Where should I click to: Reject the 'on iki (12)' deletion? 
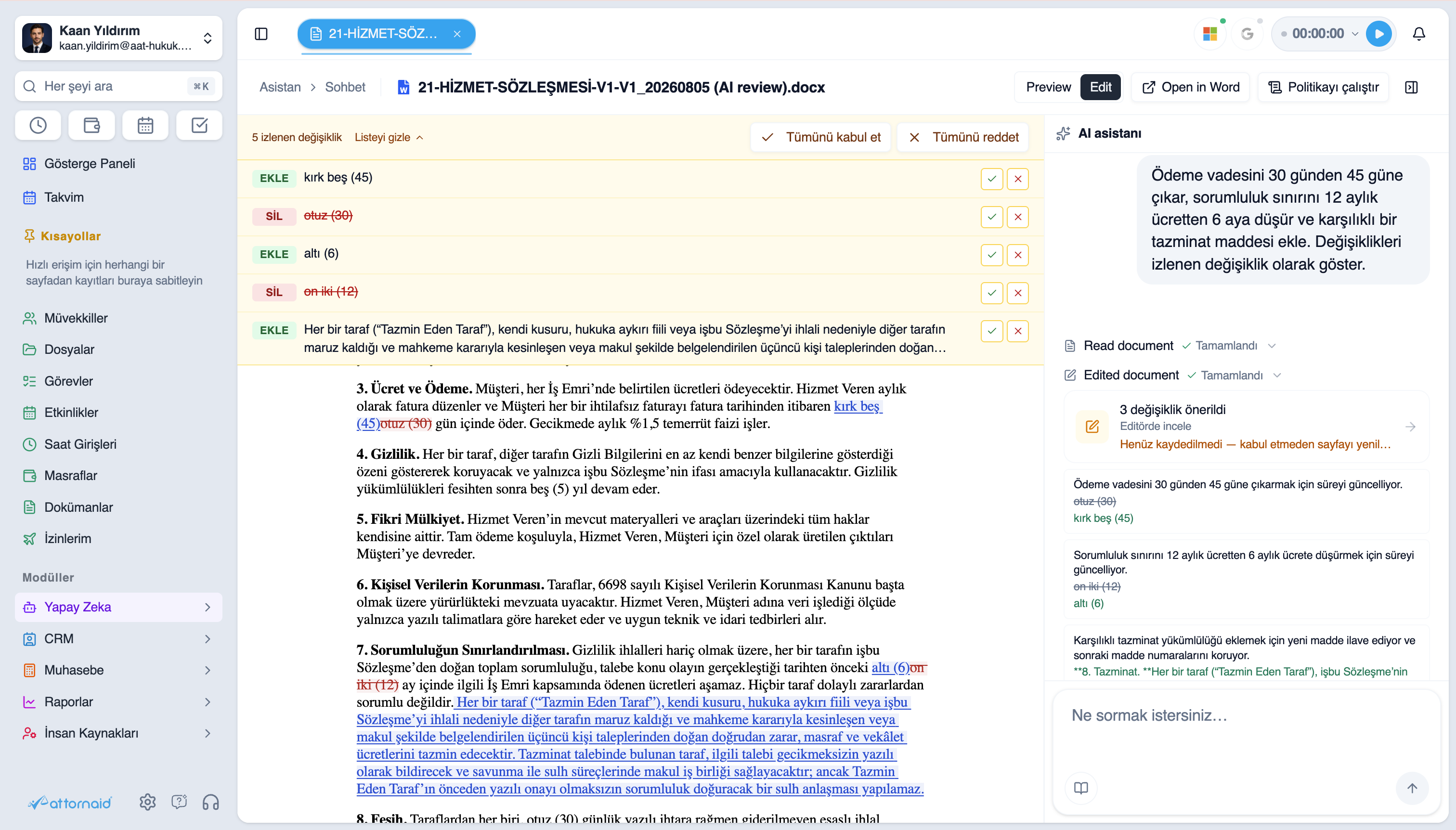point(1017,293)
